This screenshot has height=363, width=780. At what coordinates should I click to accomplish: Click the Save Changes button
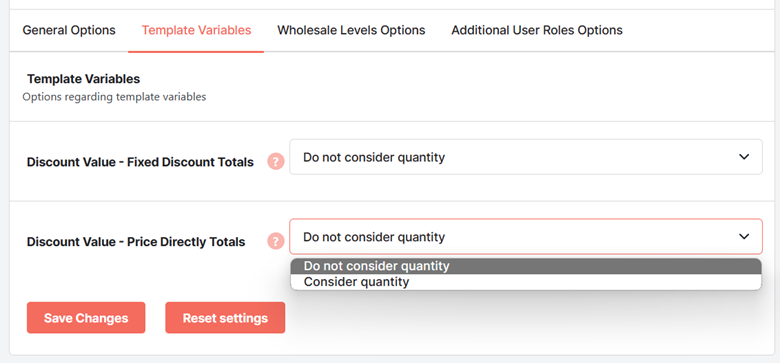click(86, 318)
